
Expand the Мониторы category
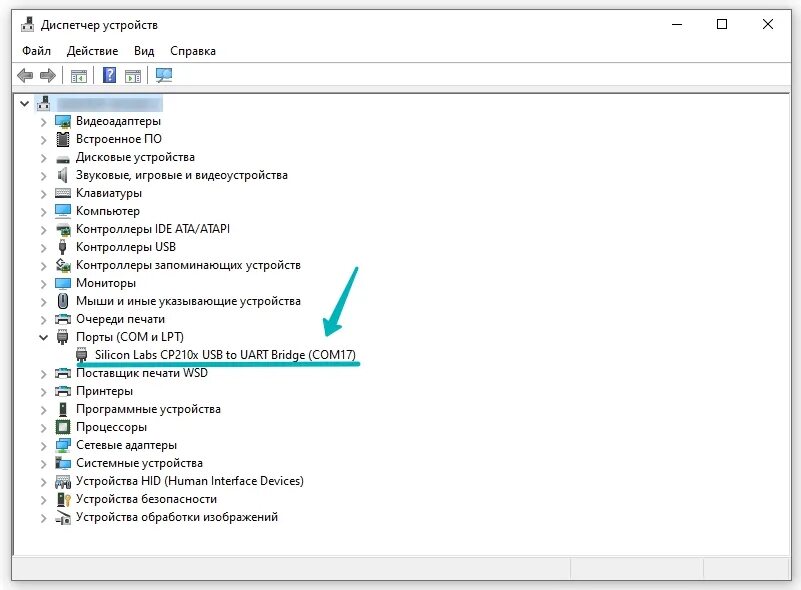[x=43, y=284]
